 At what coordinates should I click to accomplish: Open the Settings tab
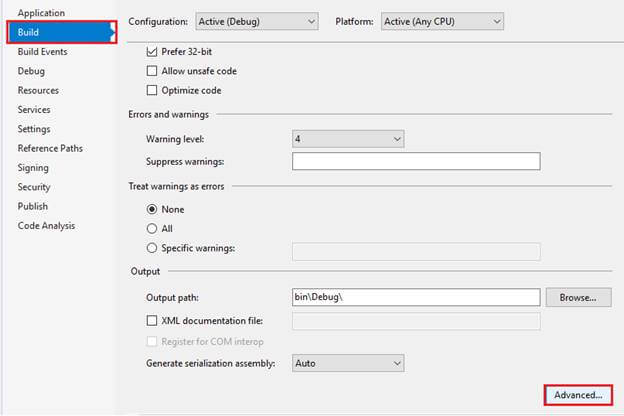tap(34, 129)
